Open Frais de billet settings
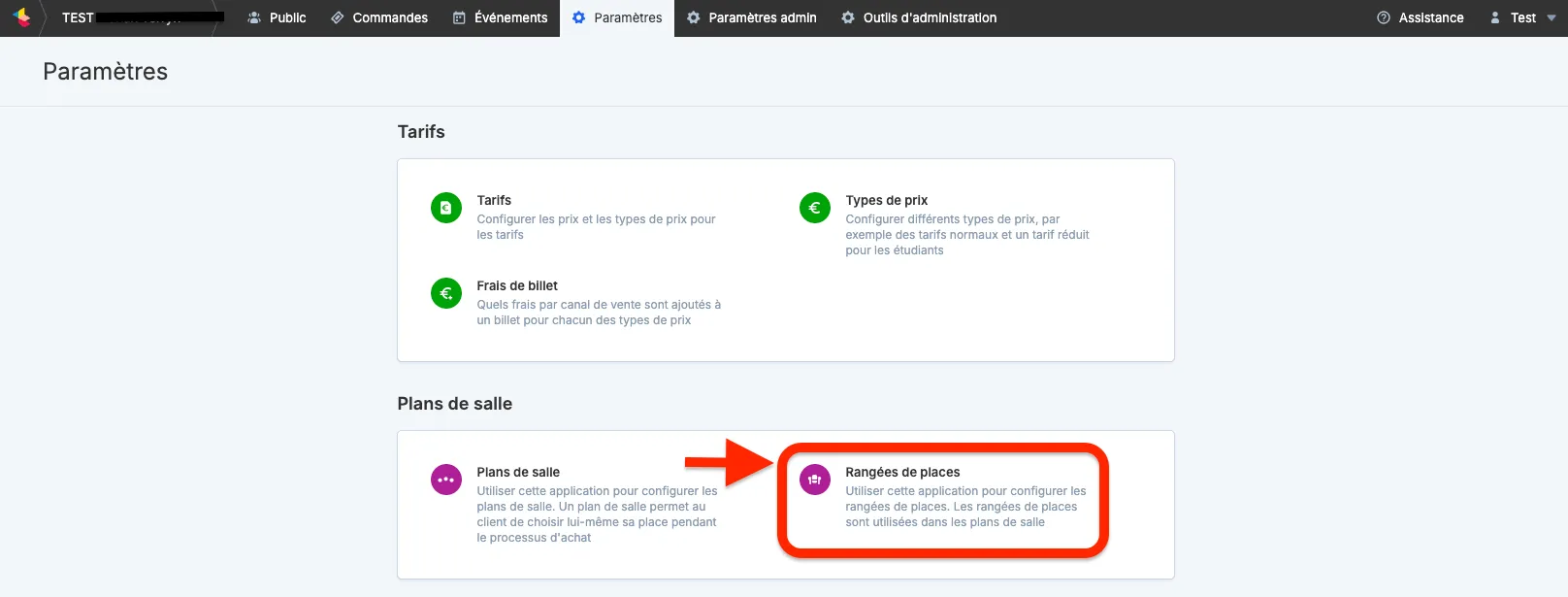This screenshot has height=597, width=1568. (x=517, y=285)
